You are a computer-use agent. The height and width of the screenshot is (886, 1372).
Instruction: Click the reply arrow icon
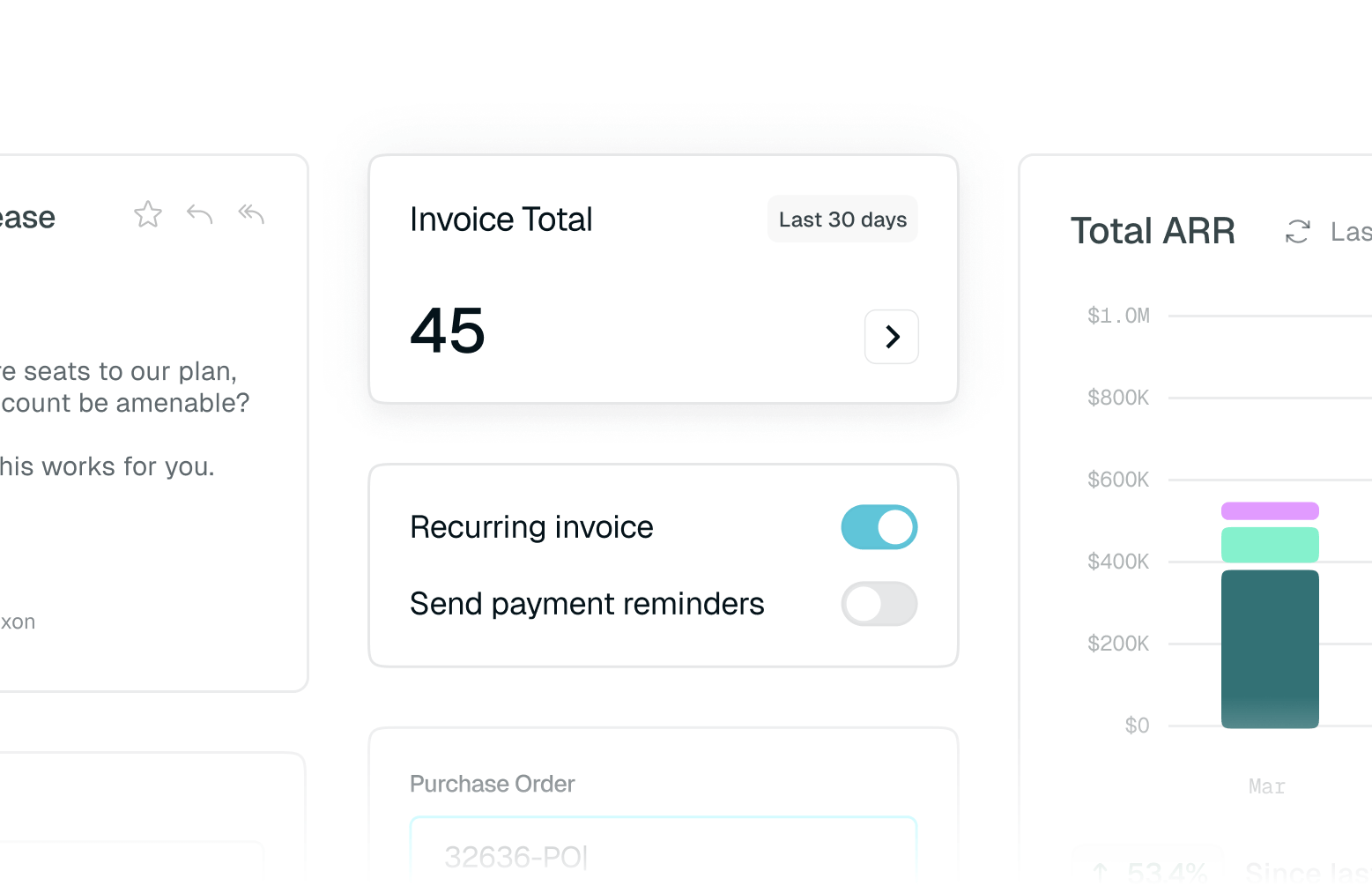click(x=200, y=214)
